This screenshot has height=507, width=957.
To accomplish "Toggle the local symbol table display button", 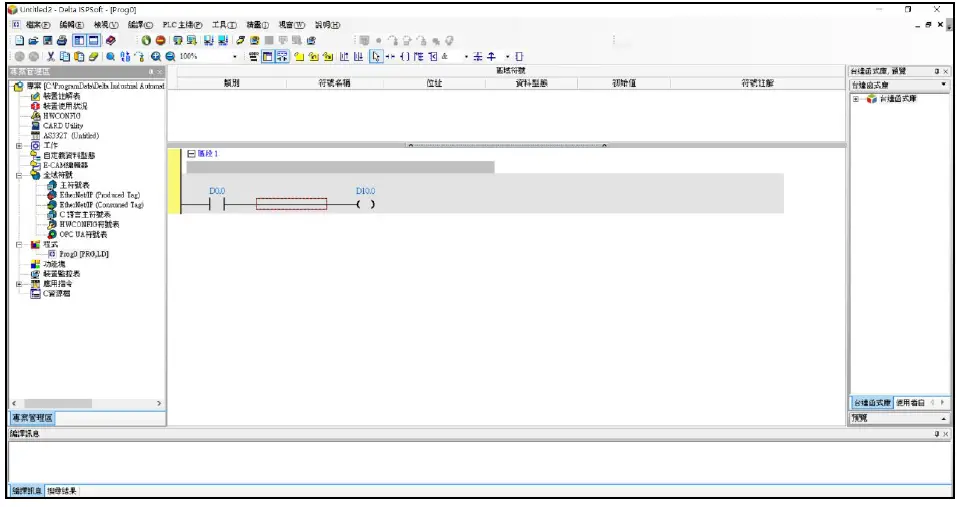I will [x=267, y=56].
